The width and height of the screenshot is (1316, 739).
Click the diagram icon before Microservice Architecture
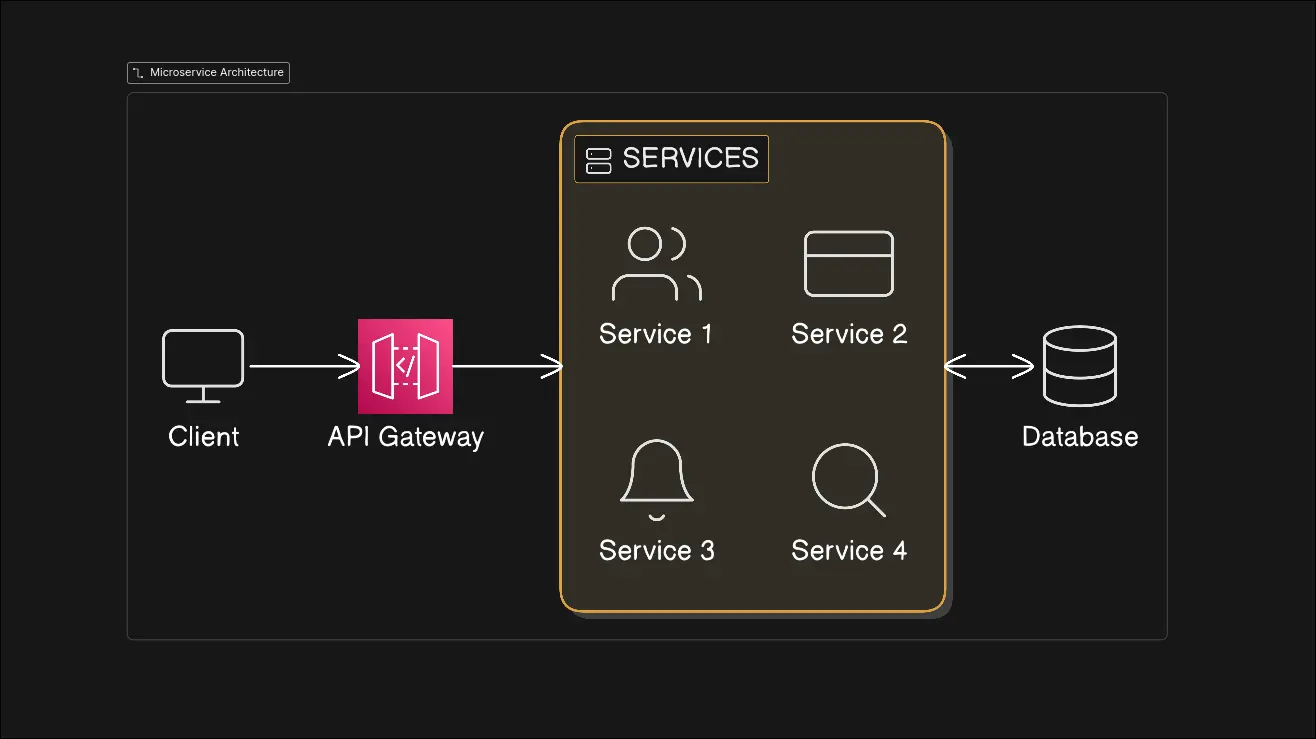point(139,73)
